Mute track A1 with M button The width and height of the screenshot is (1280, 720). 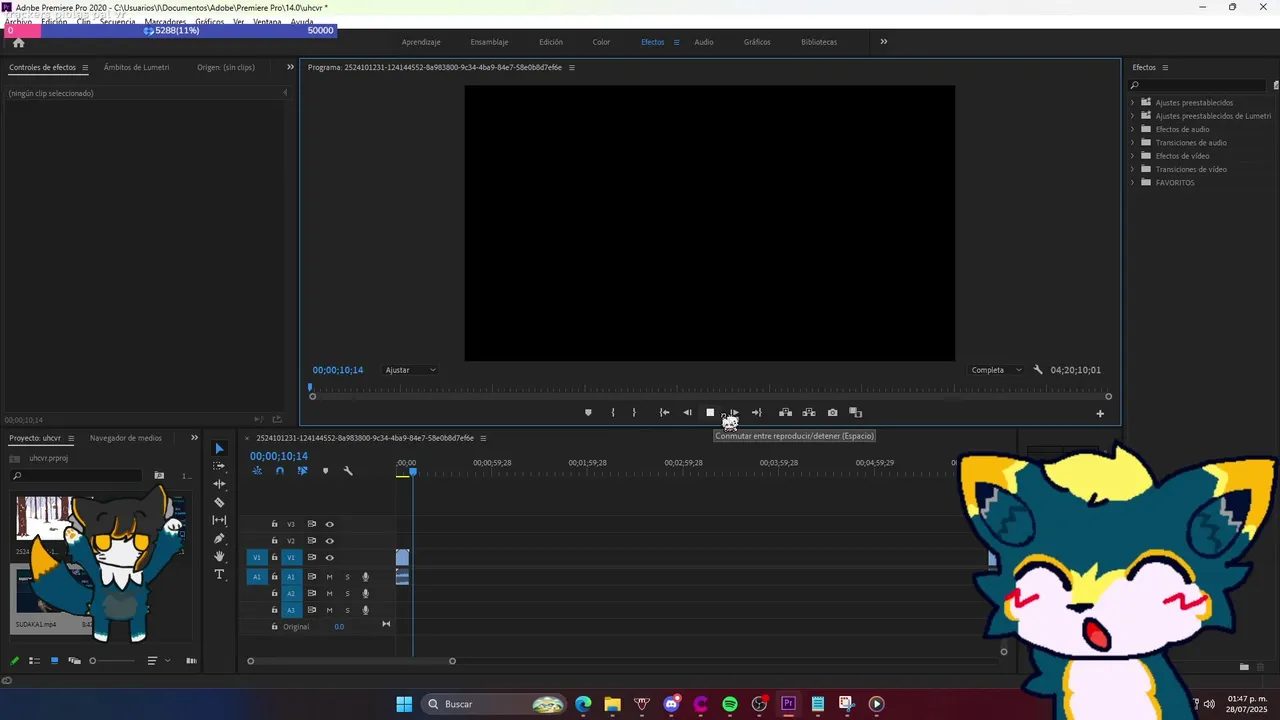pyautogui.click(x=329, y=577)
